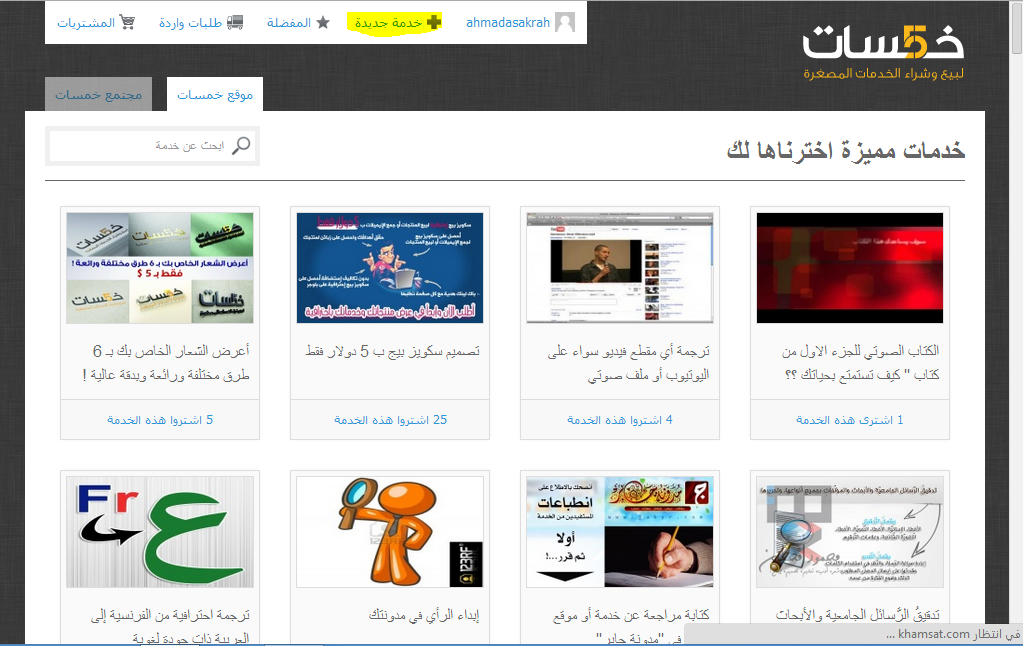Open title ترجمة أي مقطع فيديو
The height and width of the screenshot is (646, 1023).
[x=629, y=363]
